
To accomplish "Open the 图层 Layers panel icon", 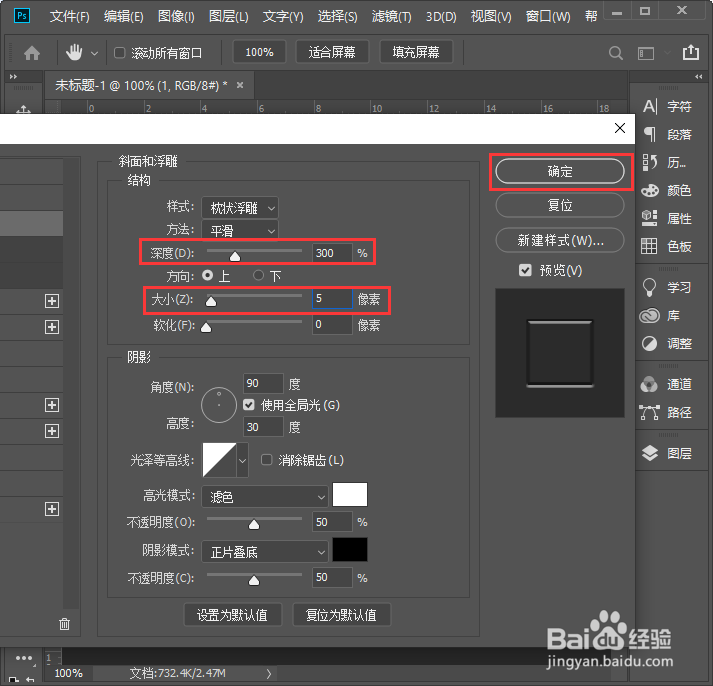I will tap(650, 453).
